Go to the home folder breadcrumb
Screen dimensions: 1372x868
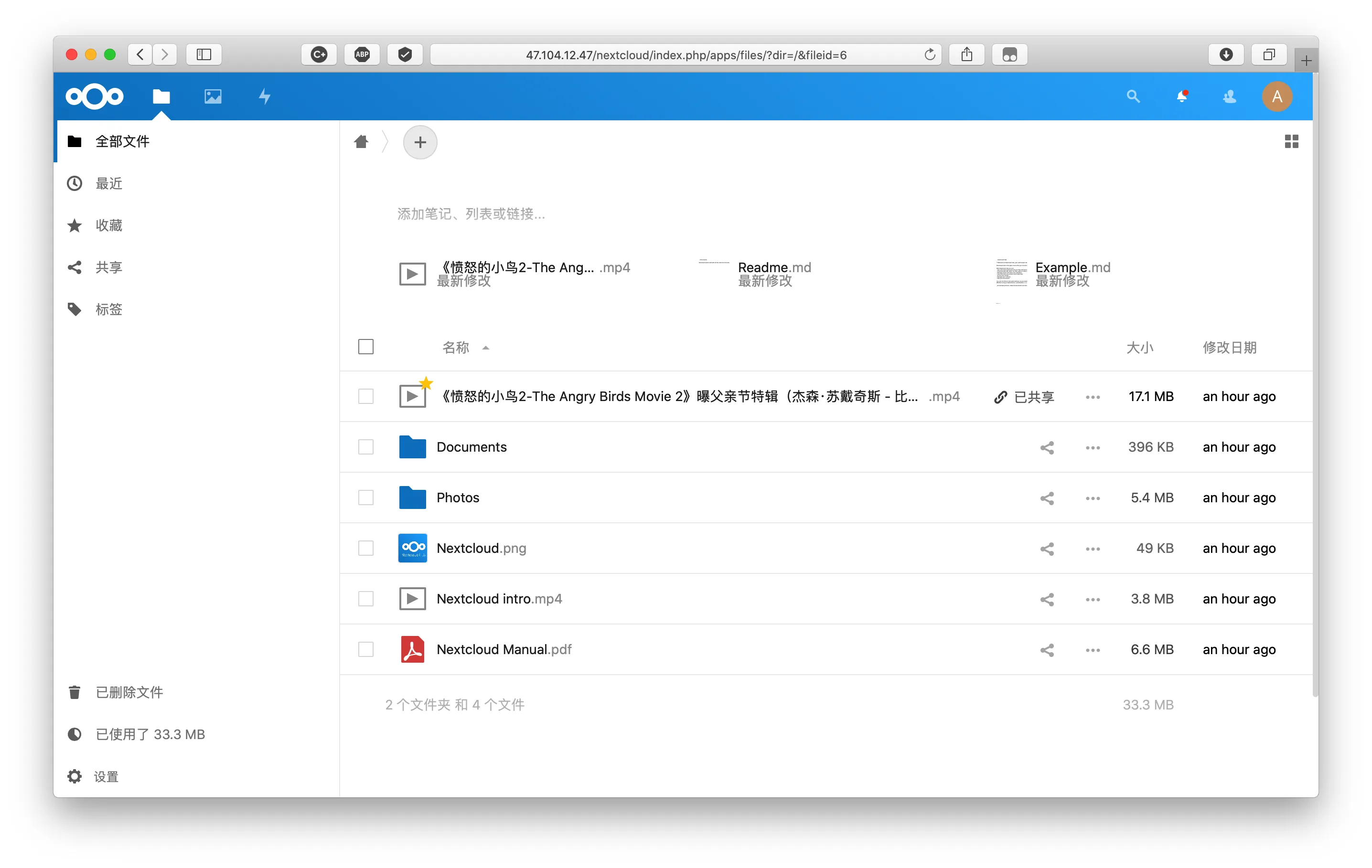pos(361,141)
